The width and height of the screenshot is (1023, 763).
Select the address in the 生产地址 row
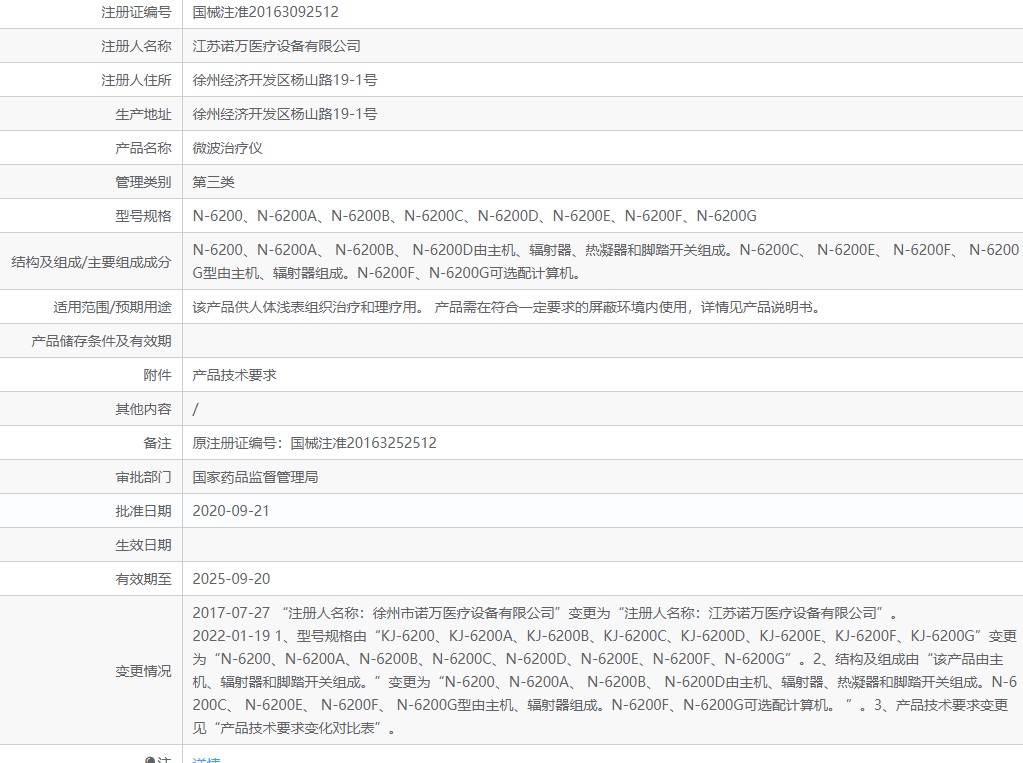click(x=285, y=114)
